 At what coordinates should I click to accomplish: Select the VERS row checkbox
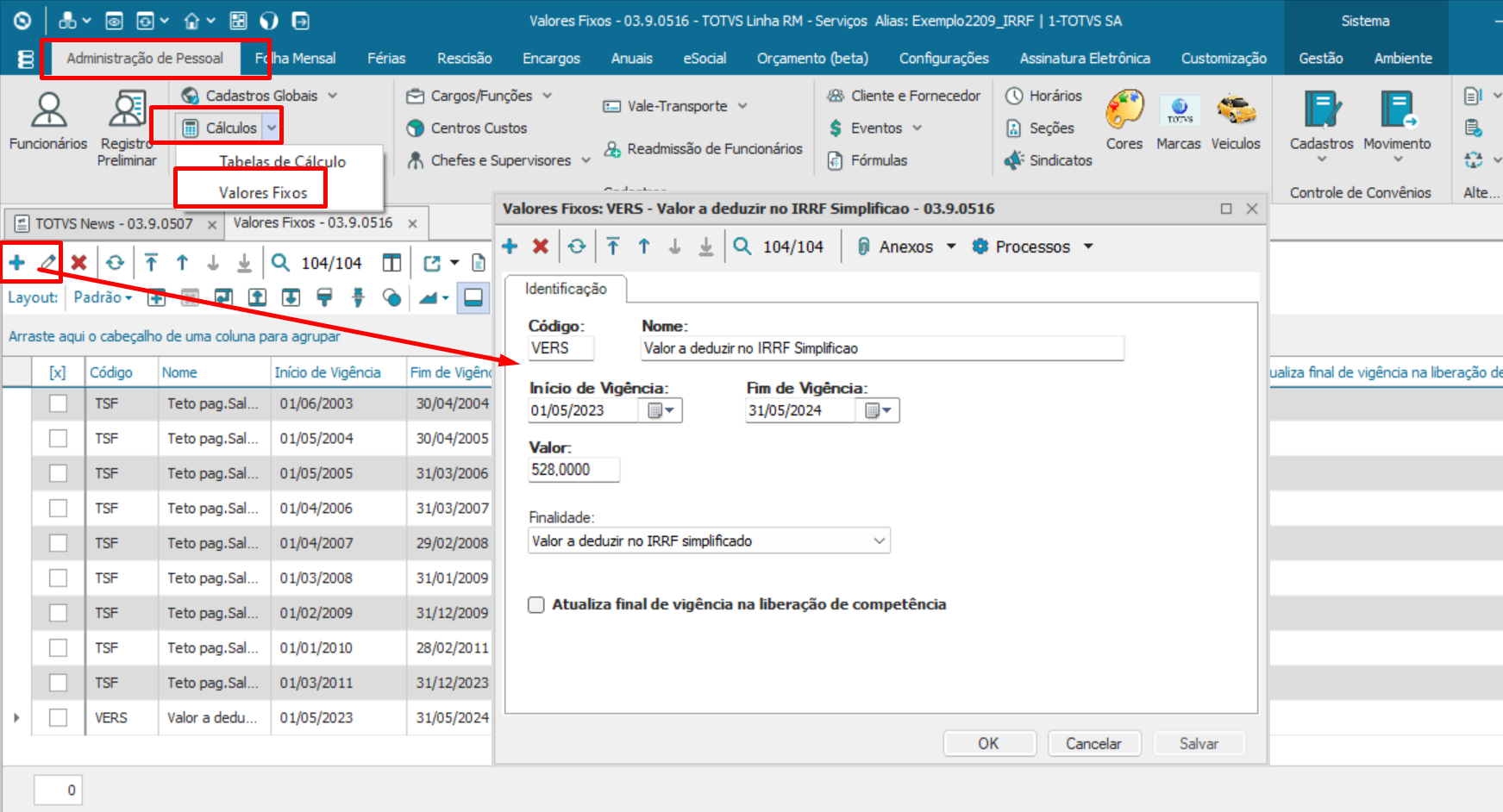58,718
